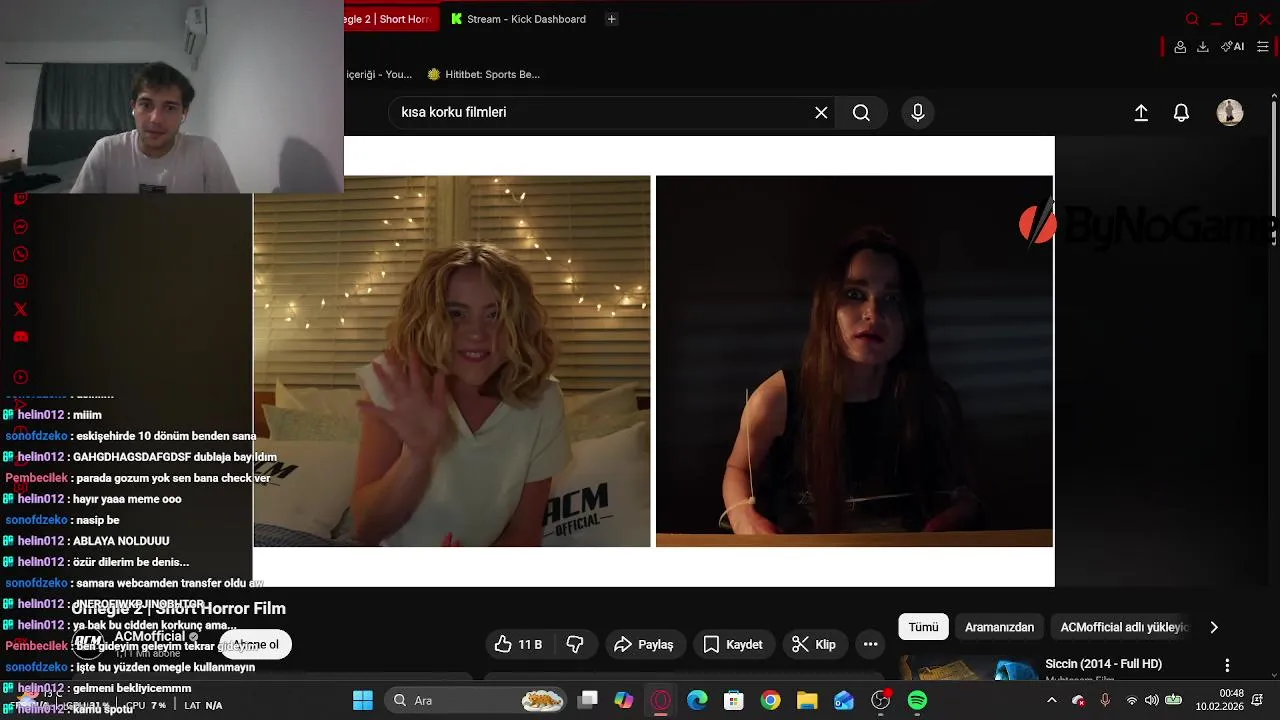
Task: Open X (Twitter) in the sidebar
Action: pos(21,309)
